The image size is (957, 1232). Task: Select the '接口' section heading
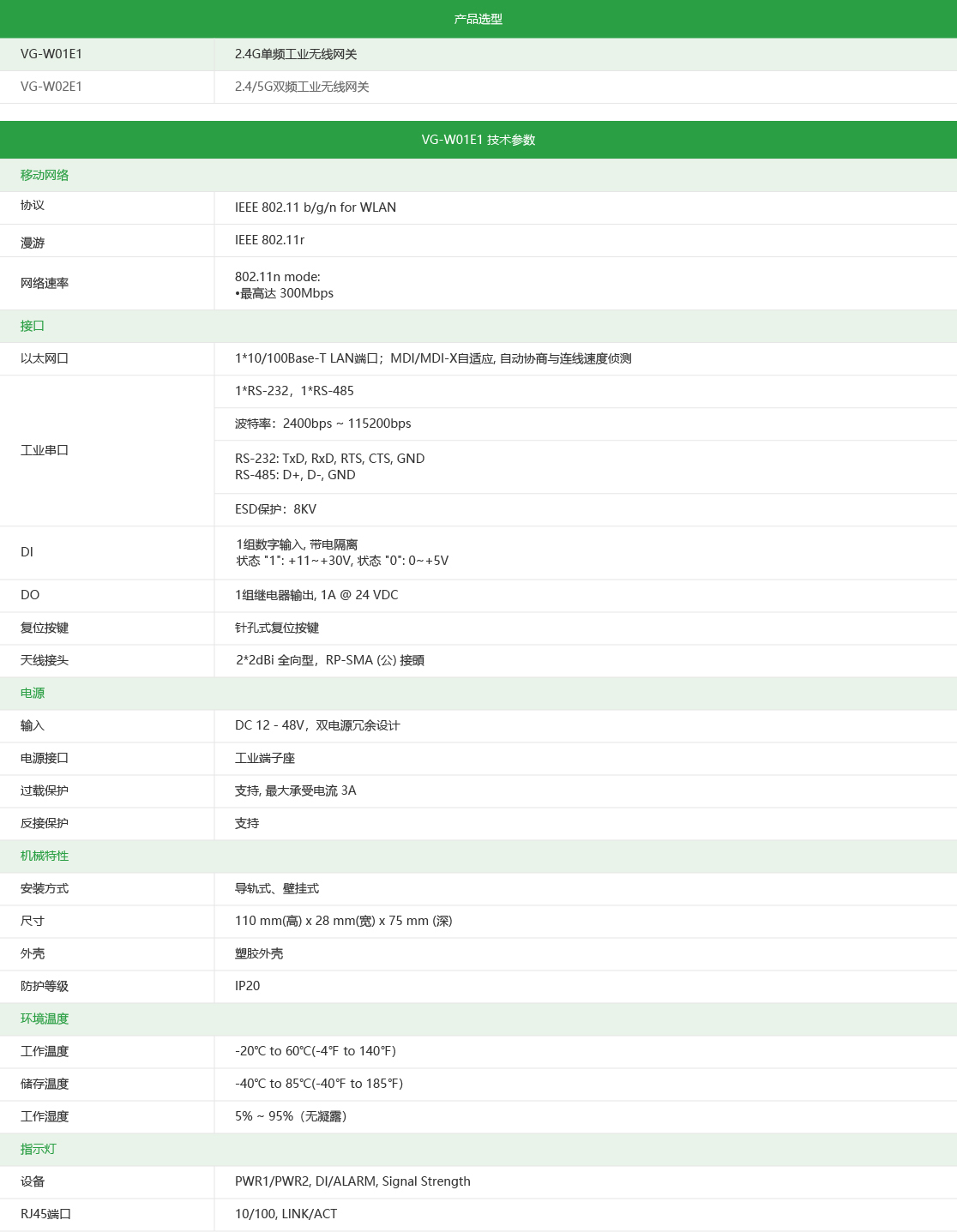click(33, 326)
